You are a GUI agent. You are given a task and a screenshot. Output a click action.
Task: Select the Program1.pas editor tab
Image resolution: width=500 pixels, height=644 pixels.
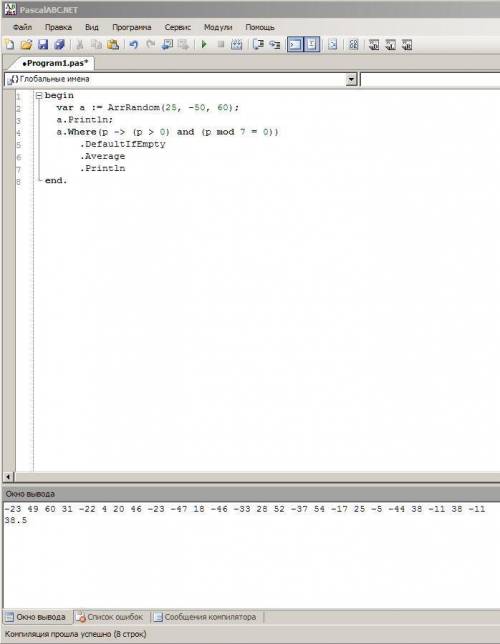(55, 63)
